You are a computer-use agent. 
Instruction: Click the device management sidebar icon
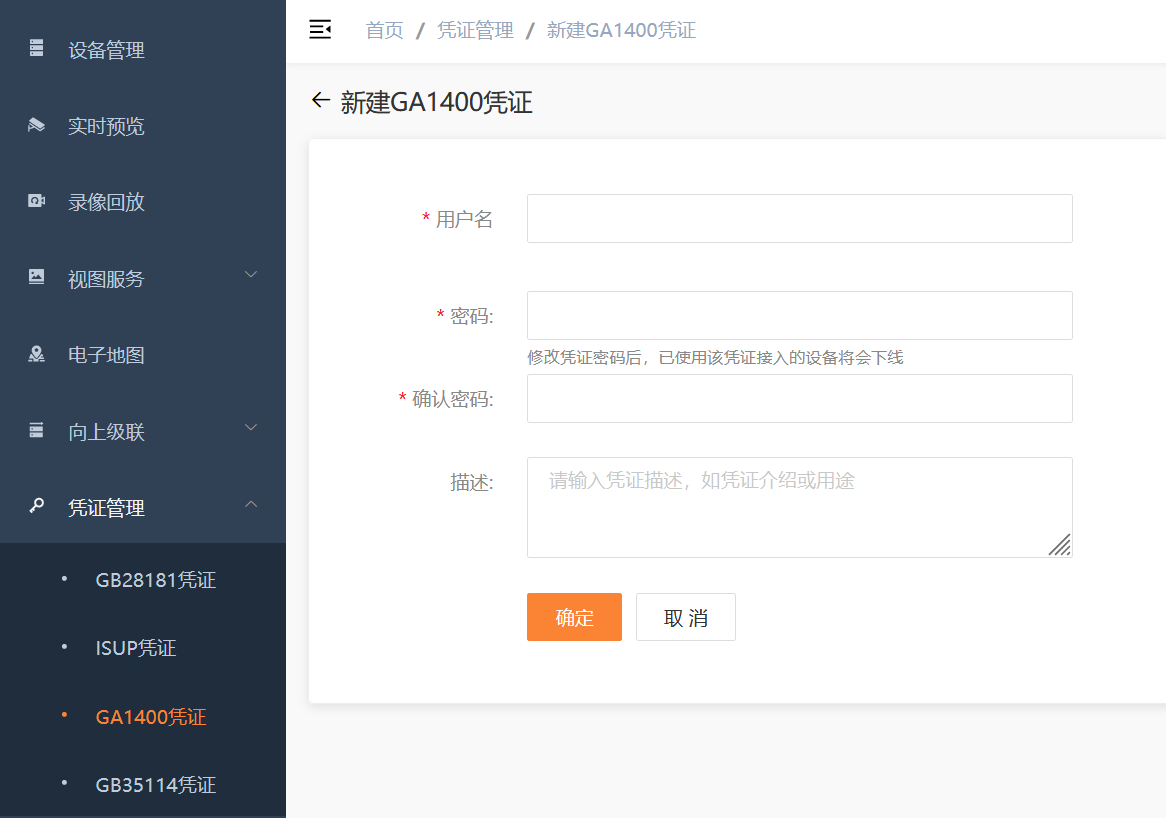click(37, 48)
